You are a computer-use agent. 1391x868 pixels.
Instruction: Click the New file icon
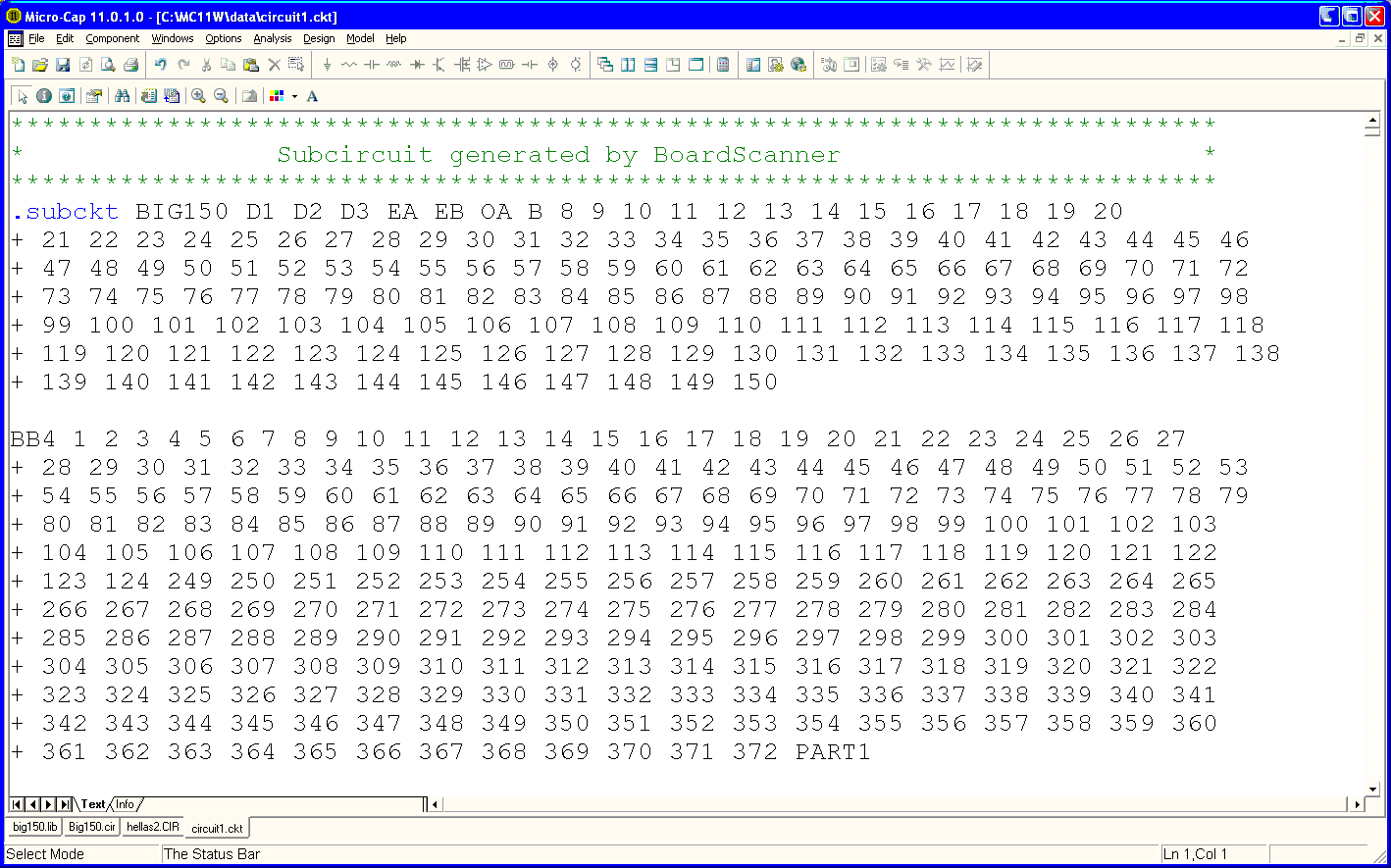pyautogui.click(x=18, y=65)
